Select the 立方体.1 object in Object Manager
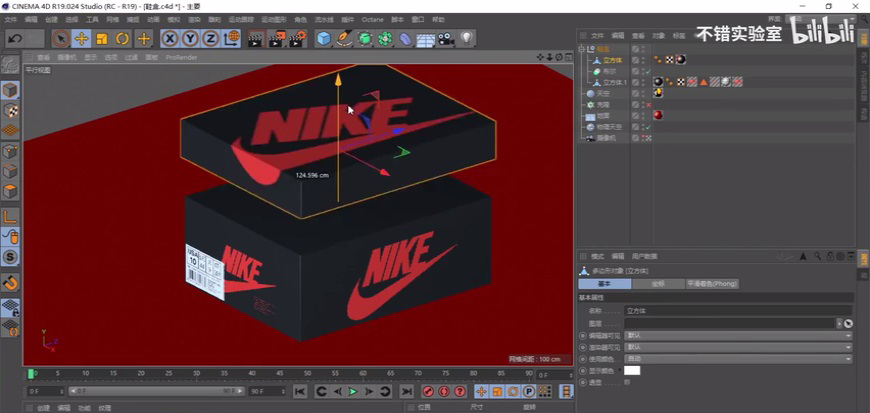 (615, 82)
